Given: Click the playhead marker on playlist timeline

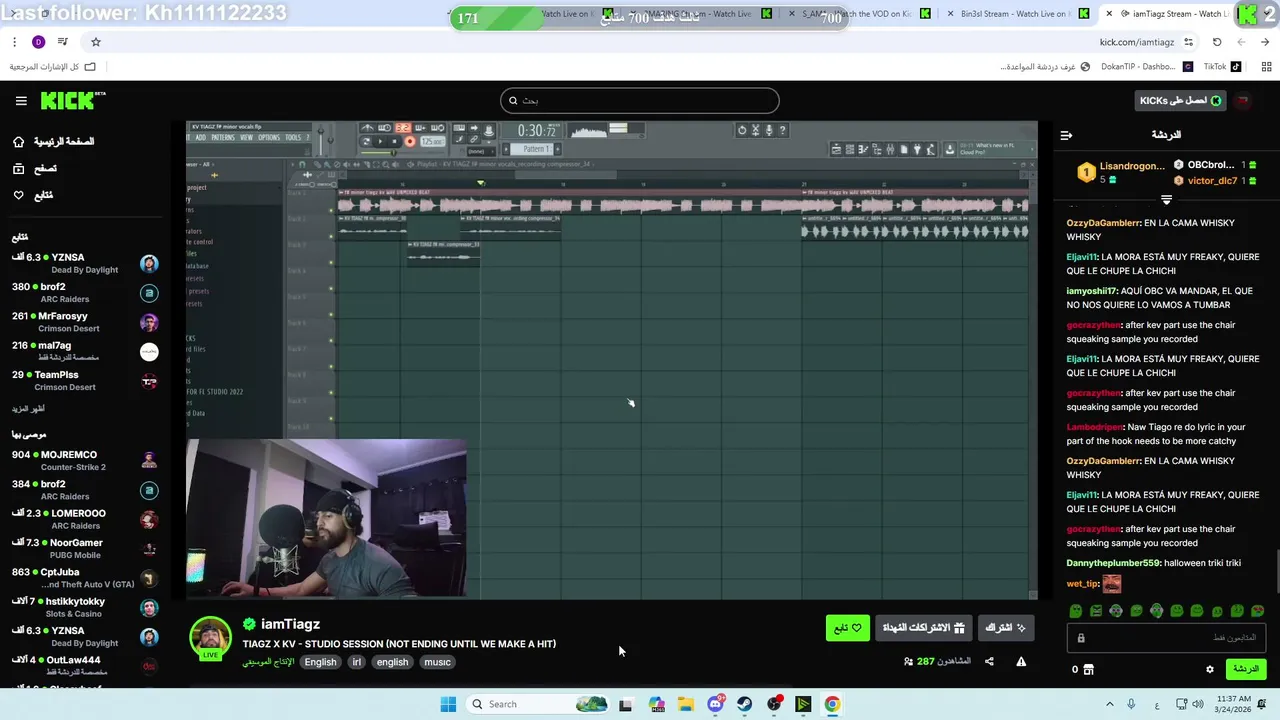Looking at the screenshot, I should pos(481,183).
